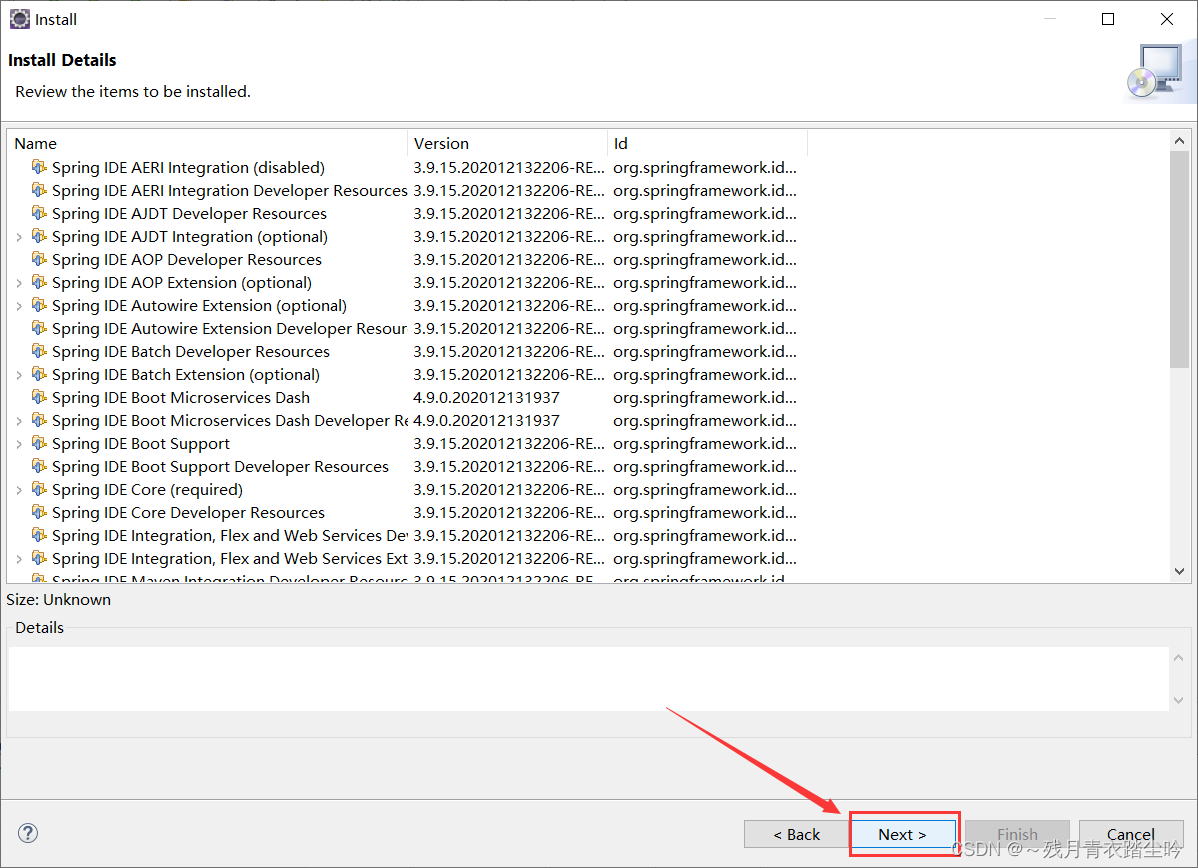This screenshot has height=868, width=1198.
Task: Click the icon beside Integration, Flex and Web Services Dev row
Action: click(39, 534)
